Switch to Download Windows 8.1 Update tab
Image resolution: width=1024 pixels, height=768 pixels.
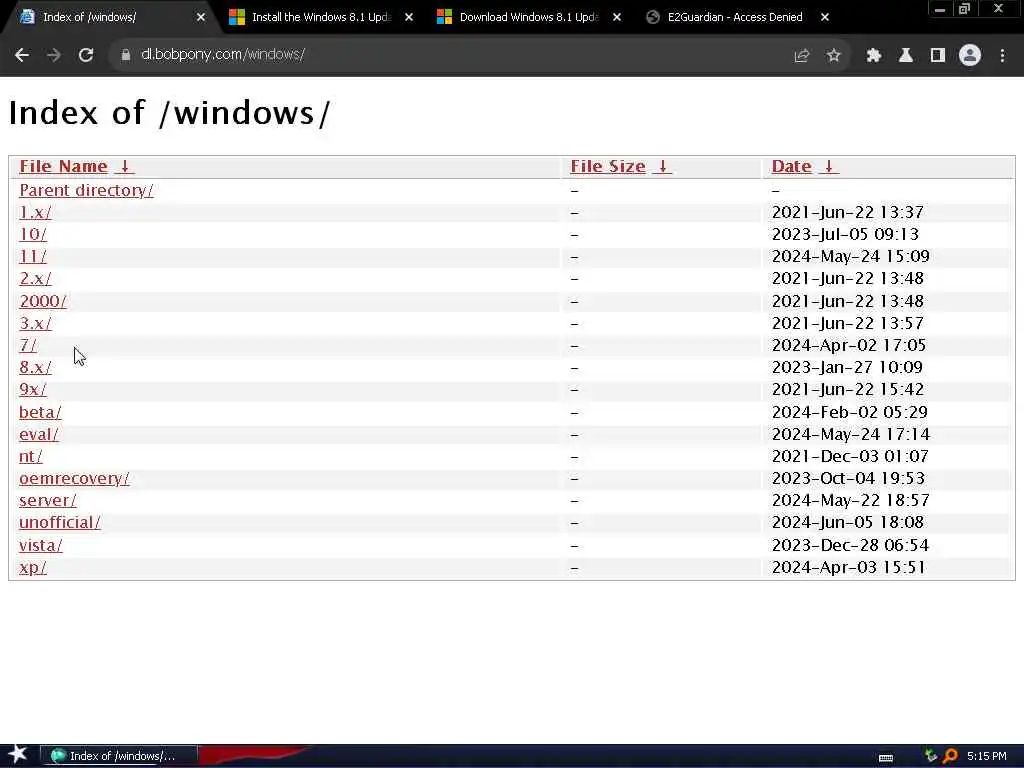(528, 18)
